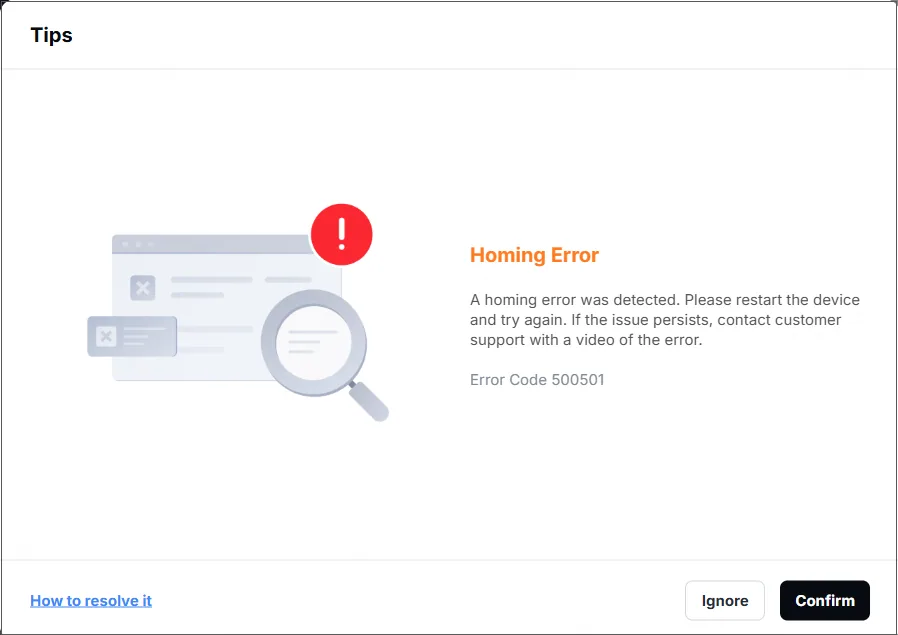Click the three dots in the illustration title bar
Viewport: 898px width, 635px height.
tap(138, 244)
